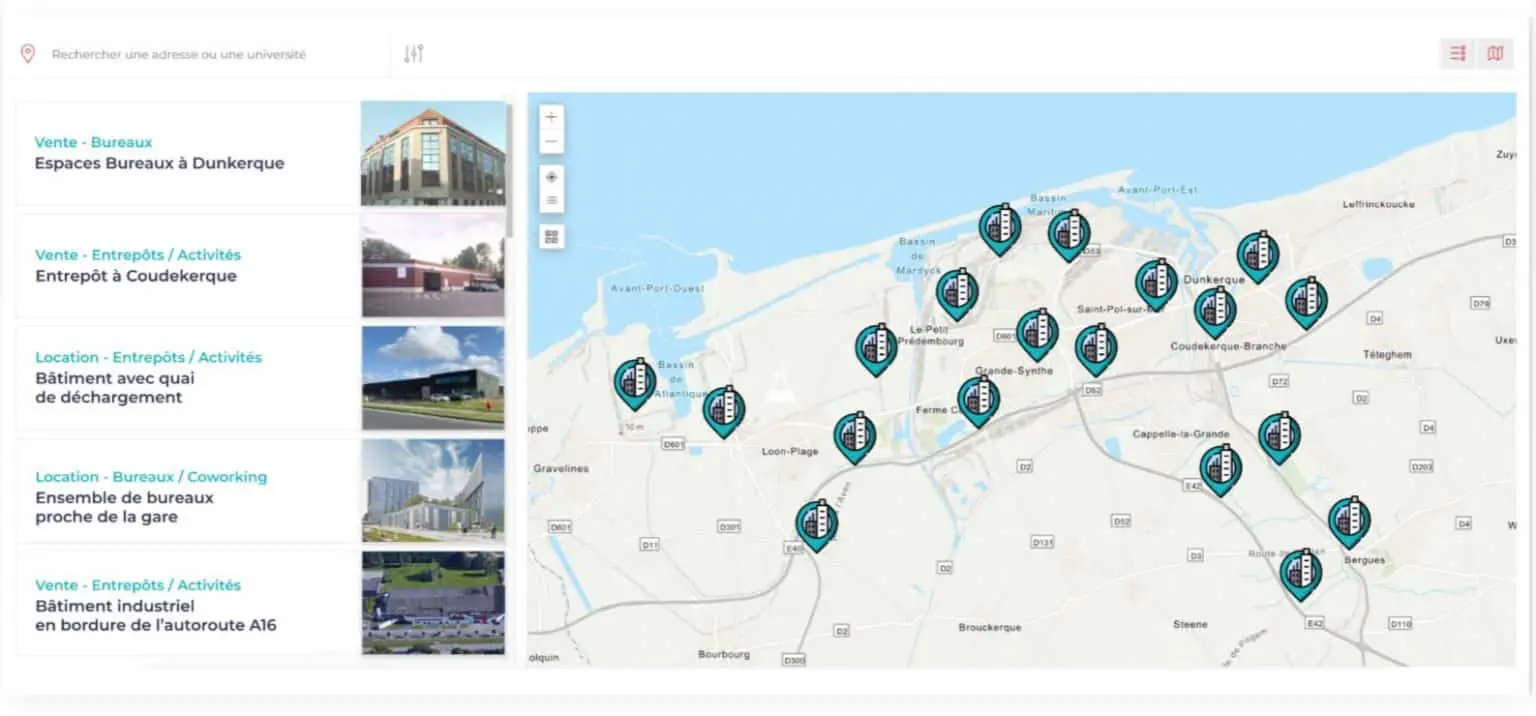
Task: Switch to map view display
Action: (1495, 54)
